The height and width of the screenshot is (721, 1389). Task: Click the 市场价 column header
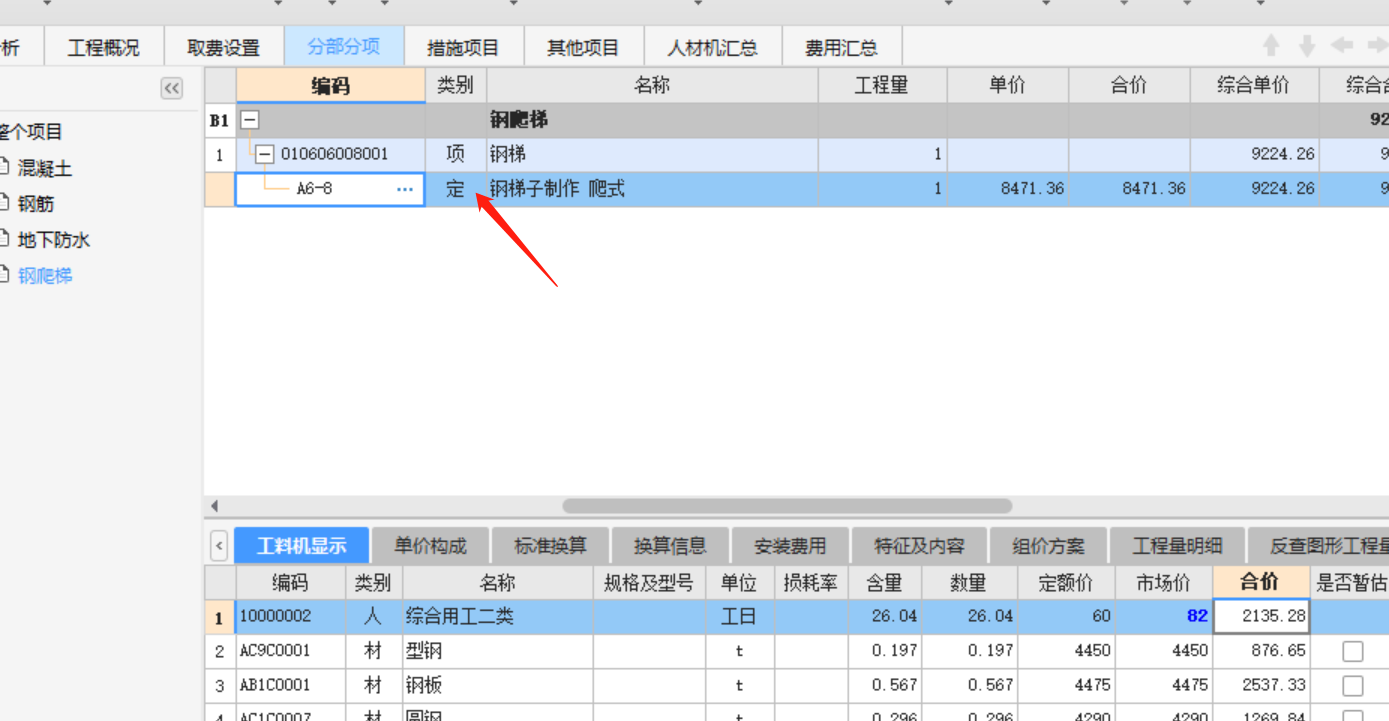(x=1164, y=583)
